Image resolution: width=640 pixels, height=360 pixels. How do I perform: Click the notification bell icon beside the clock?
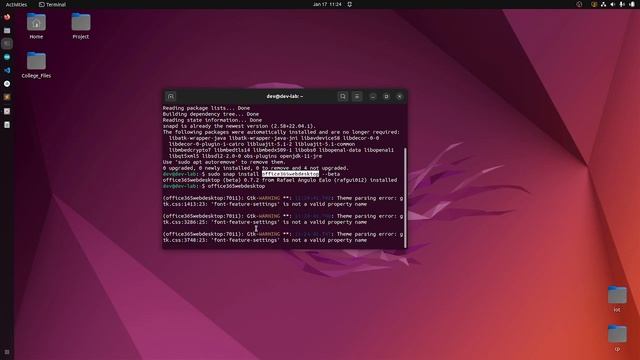pyautogui.click(x=350, y=4)
